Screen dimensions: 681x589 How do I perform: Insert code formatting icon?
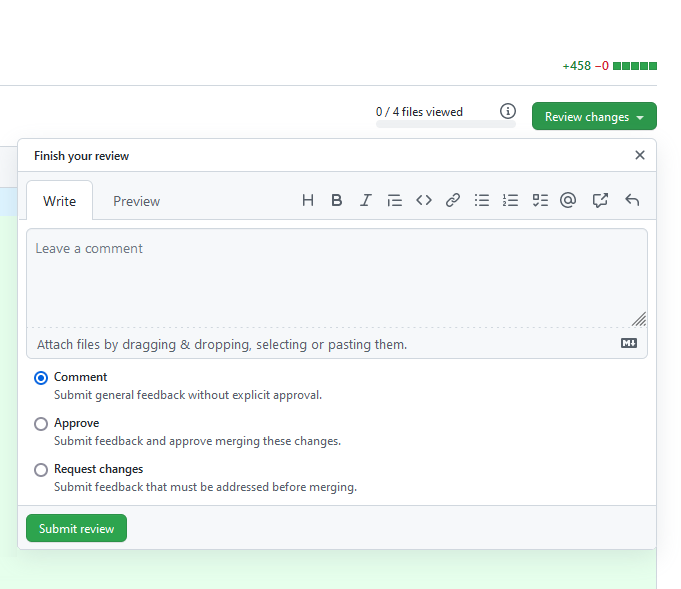point(424,200)
